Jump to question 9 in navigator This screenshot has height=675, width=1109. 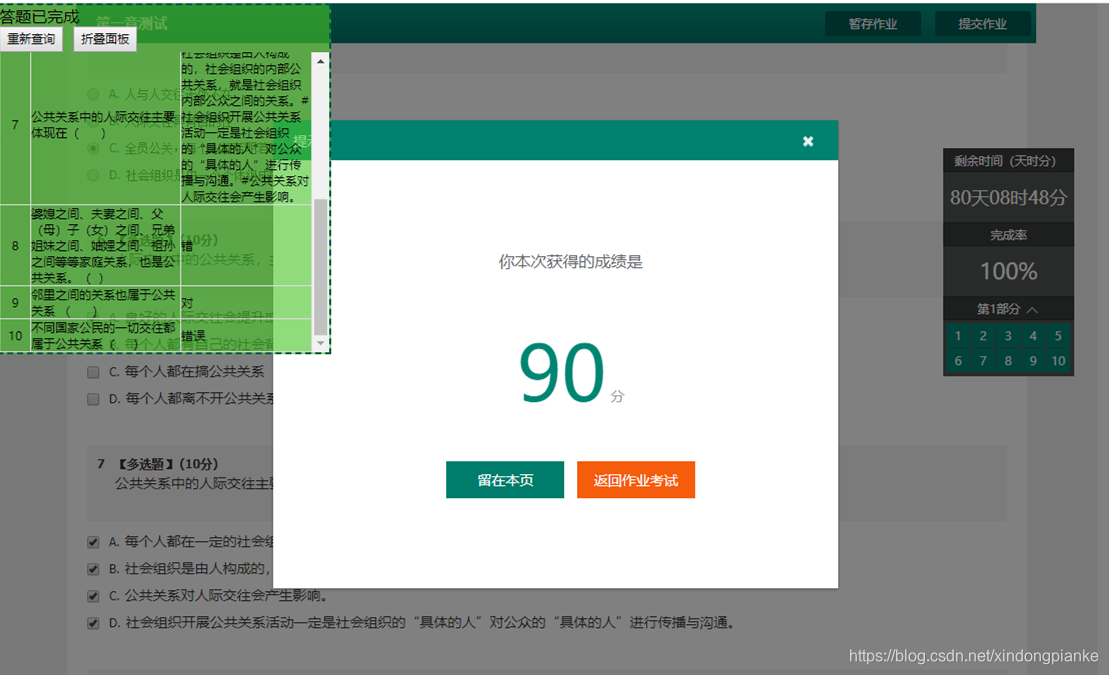pyautogui.click(x=1033, y=361)
